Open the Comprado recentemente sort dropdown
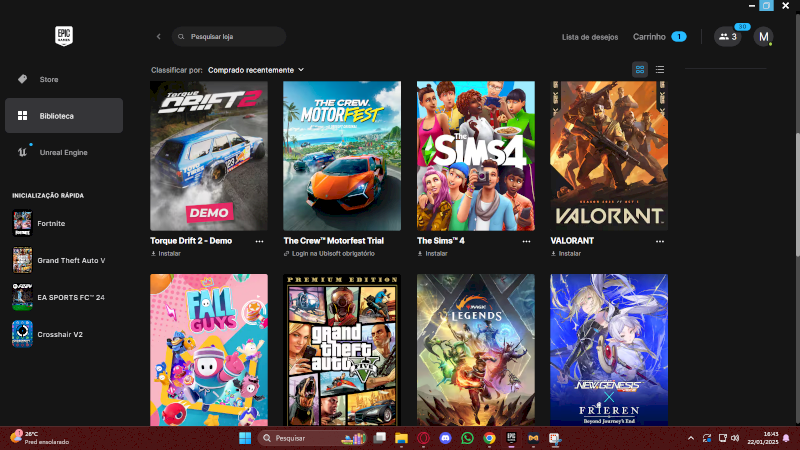800x450 pixels. (x=256, y=70)
